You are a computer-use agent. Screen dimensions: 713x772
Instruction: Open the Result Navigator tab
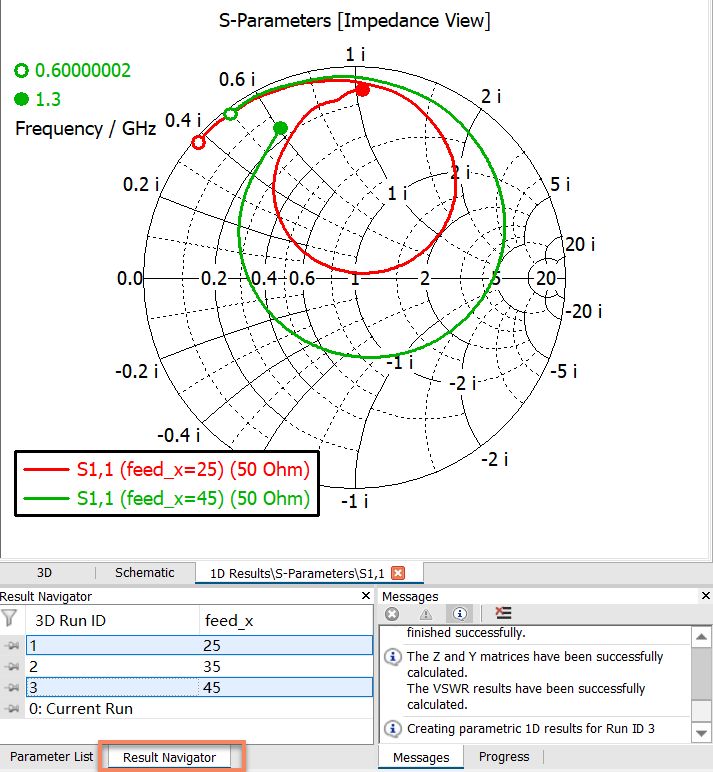pyautogui.click(x=169, y=757)
